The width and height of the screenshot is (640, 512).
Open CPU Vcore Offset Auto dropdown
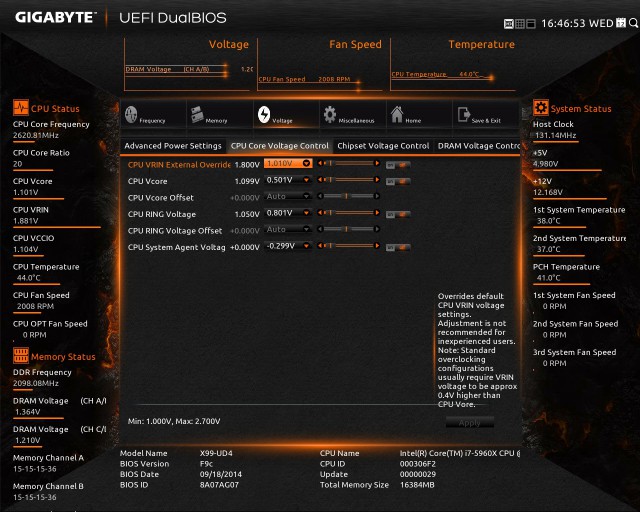coord(288,196)
